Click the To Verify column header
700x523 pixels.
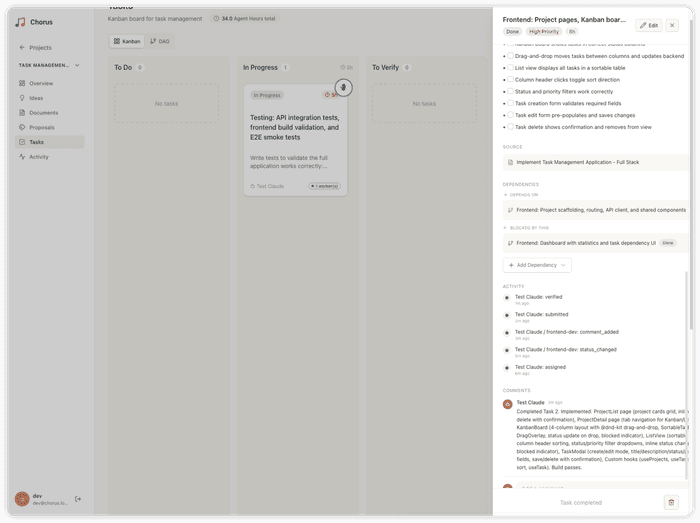click(x=385, y=67)
